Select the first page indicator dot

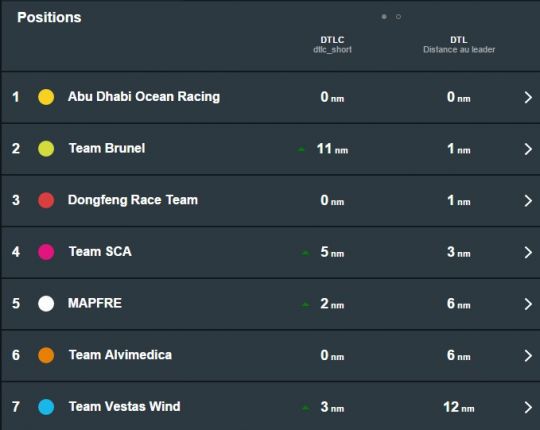[x=384, y=17]
